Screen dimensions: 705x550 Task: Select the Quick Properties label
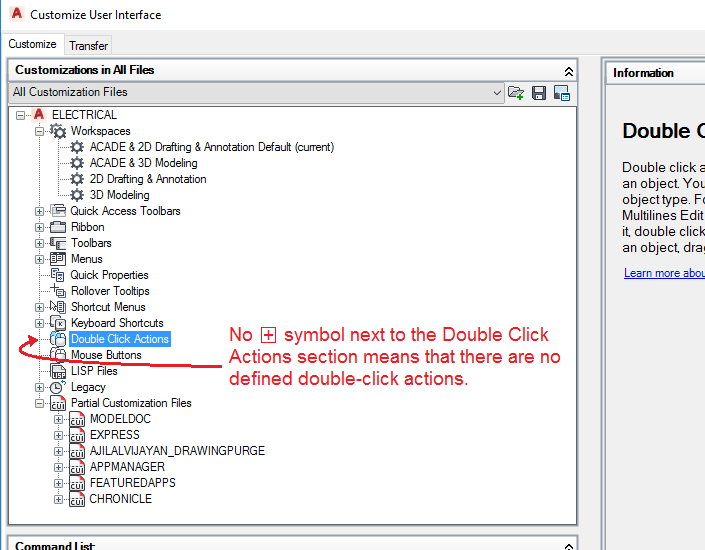tap(109, 275)
